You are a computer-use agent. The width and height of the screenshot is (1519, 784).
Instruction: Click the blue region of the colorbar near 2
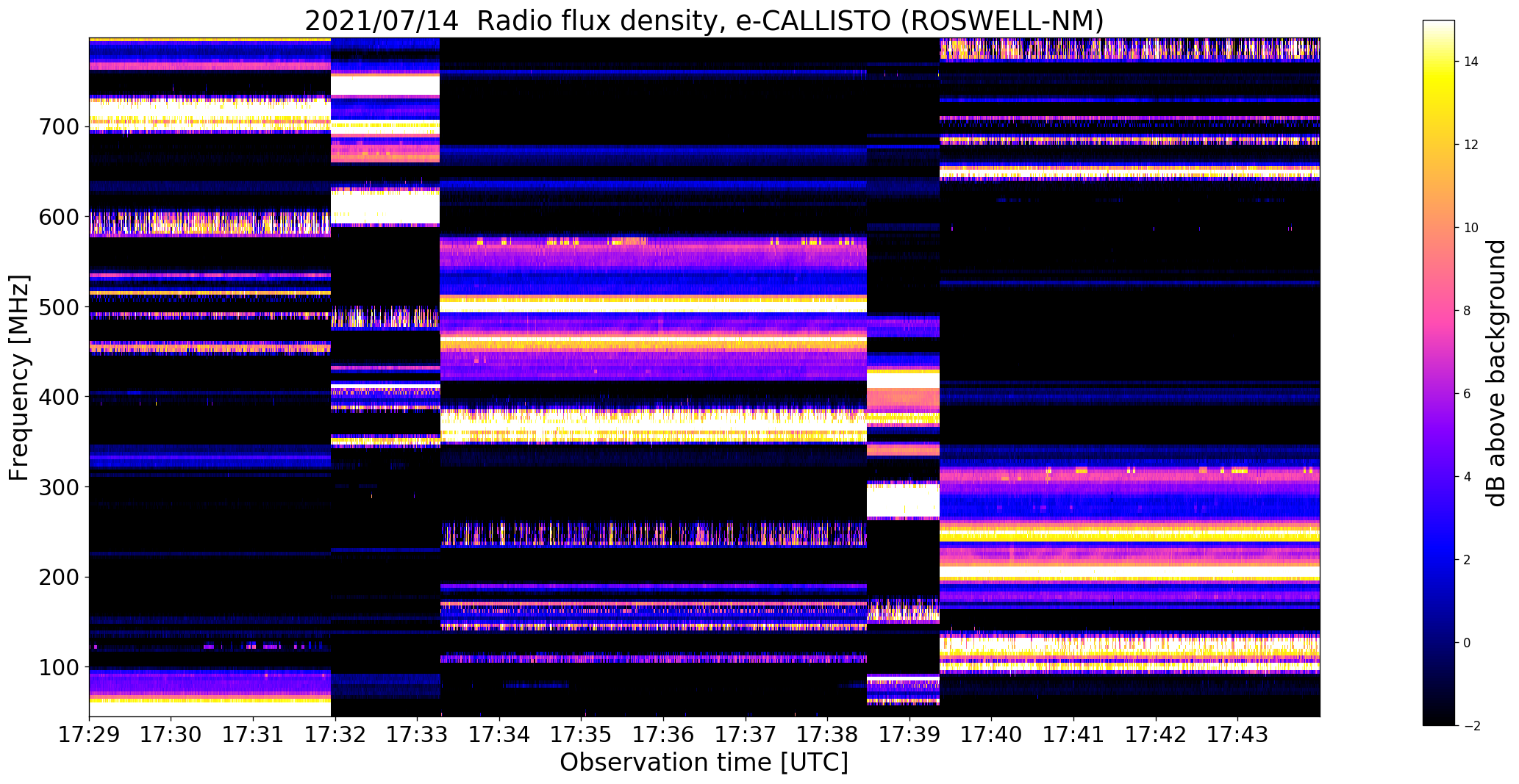coord(1439,560)
